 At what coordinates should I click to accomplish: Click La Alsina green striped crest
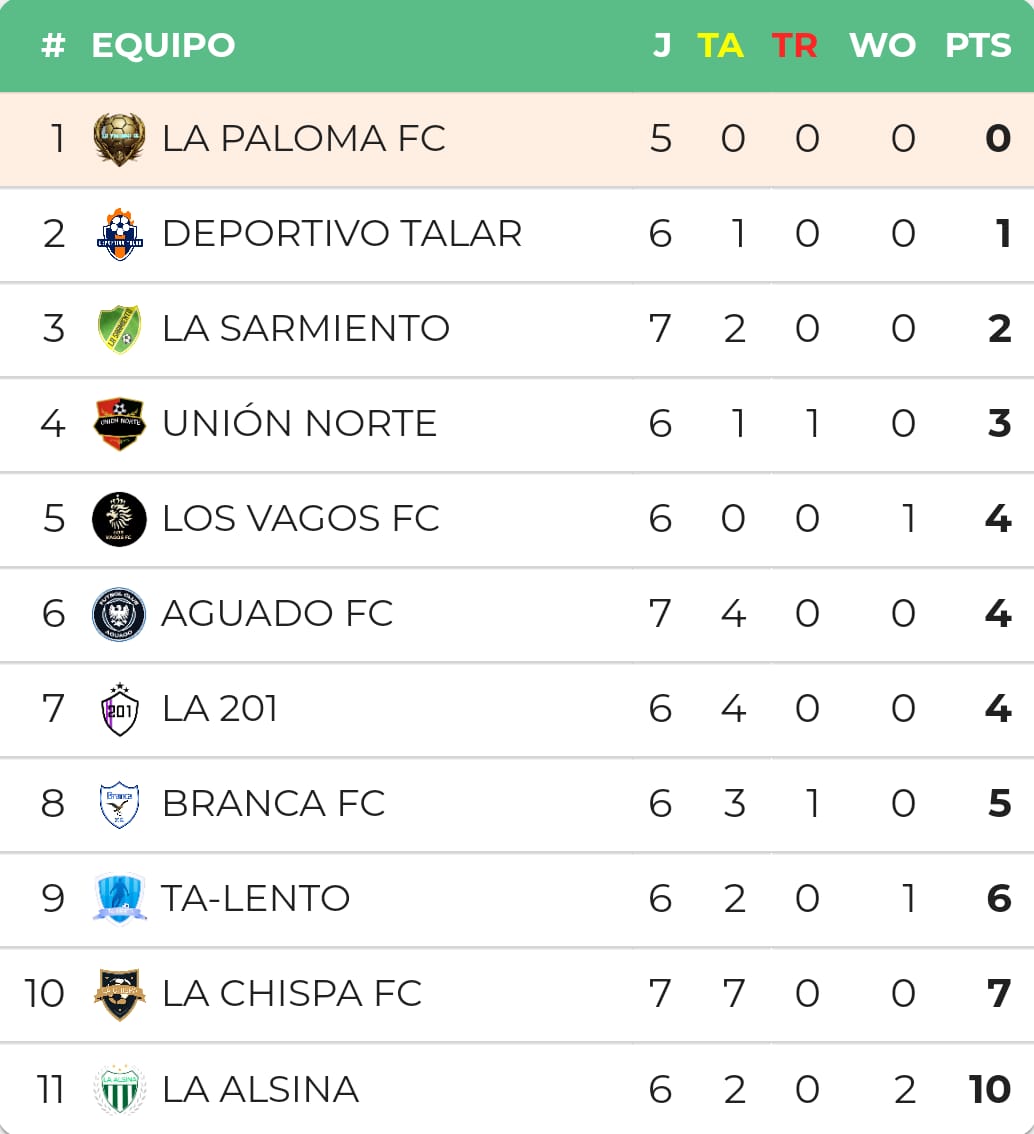119,1089
